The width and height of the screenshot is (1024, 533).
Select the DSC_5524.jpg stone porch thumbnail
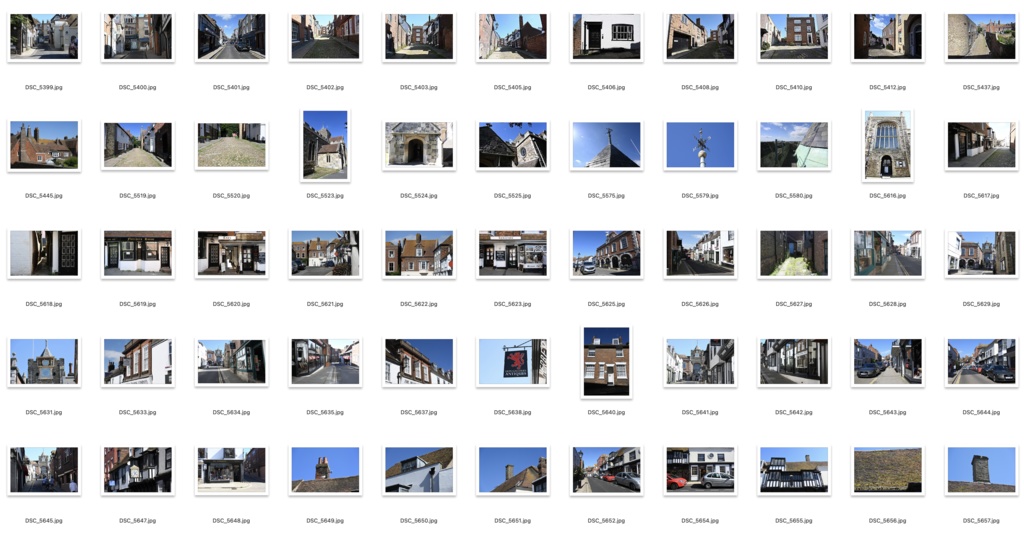coord(419,145)
